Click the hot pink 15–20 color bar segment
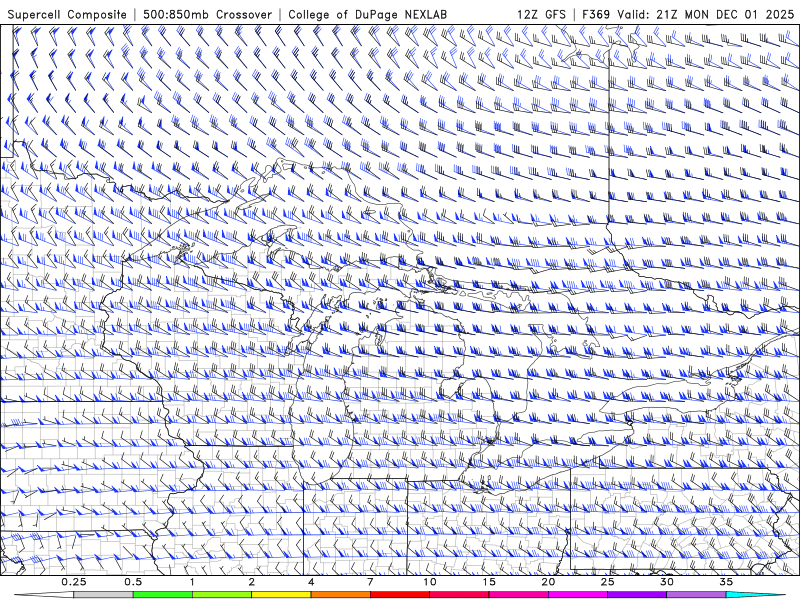 tap(519, 595)
